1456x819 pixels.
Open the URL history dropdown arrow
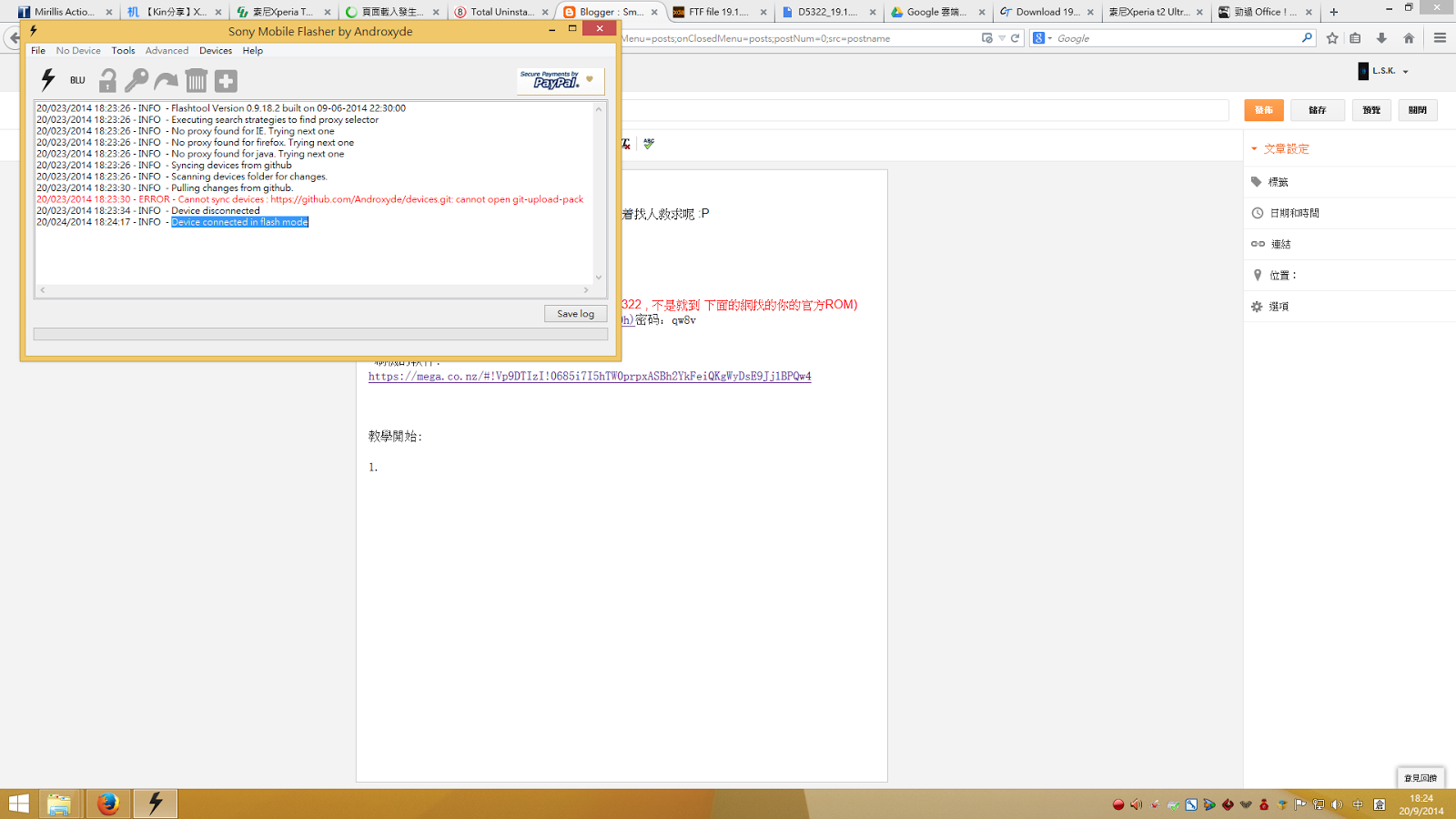(x=1002, y=38)
